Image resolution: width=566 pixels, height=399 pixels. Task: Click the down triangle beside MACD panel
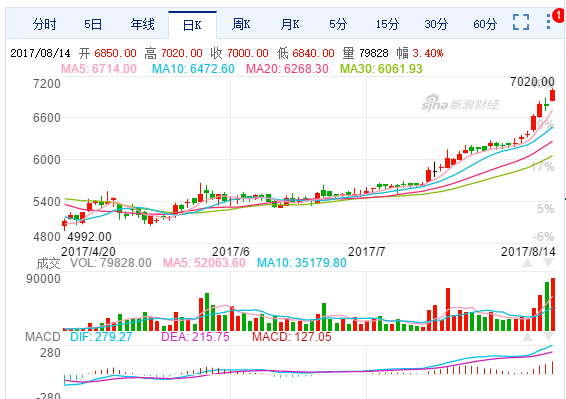tap(548, 337)
